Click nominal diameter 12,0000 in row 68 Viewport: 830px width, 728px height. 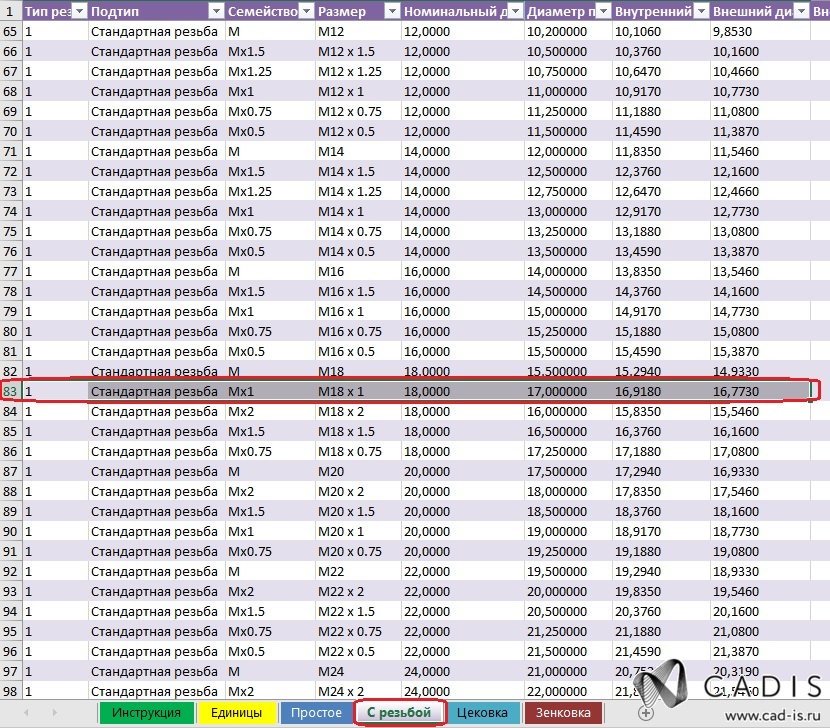[463, 92]
